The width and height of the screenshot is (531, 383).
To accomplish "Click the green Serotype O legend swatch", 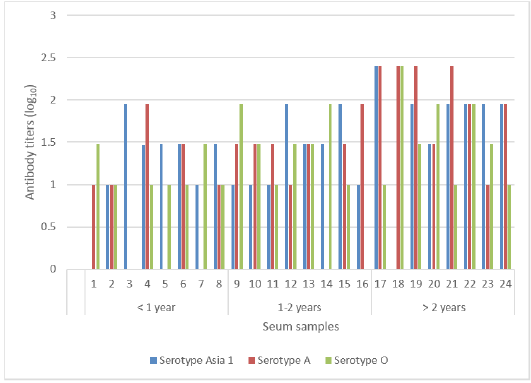I will coord(328,360).
